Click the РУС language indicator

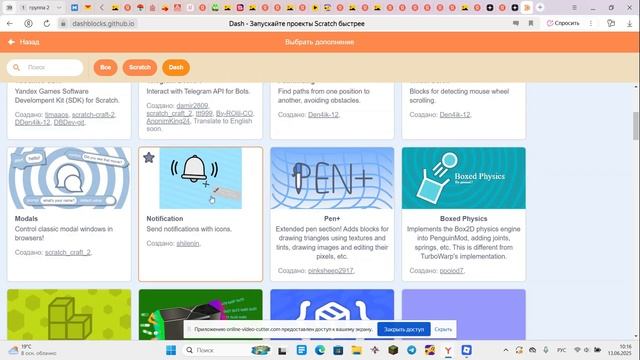(562, 350)
